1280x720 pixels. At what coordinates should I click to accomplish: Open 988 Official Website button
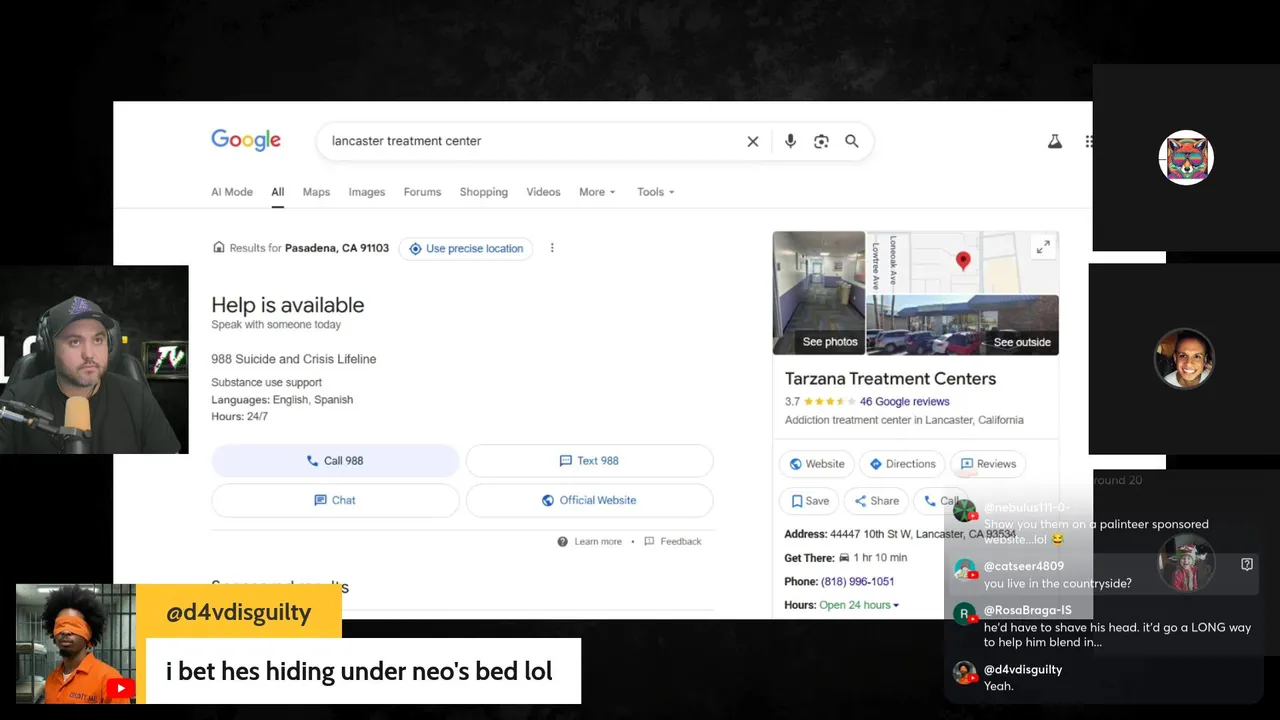point(589,500)
